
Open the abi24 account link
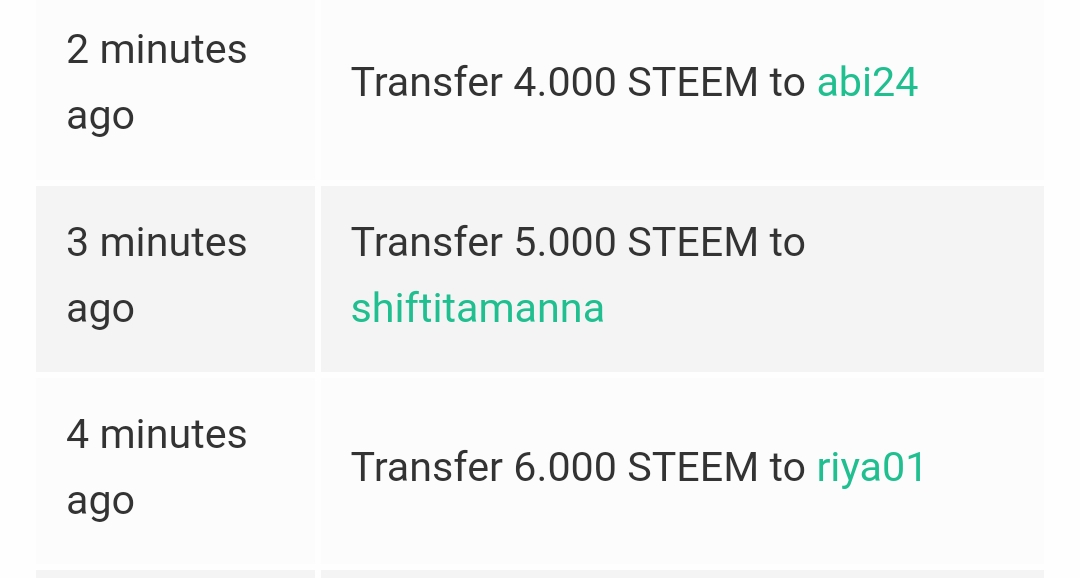[x=867, y=82]
